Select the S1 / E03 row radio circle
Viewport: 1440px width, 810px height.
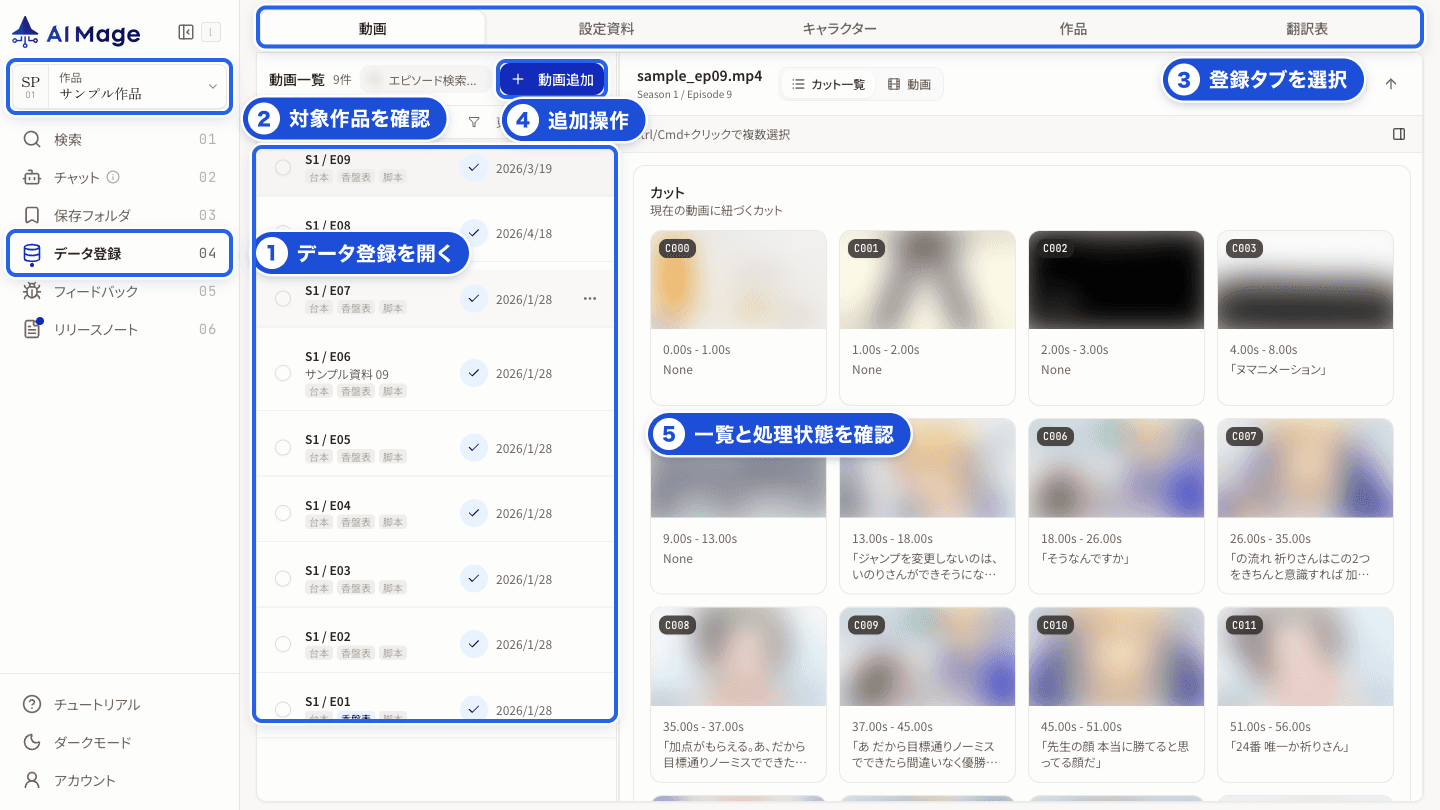(x=283, y=578)
